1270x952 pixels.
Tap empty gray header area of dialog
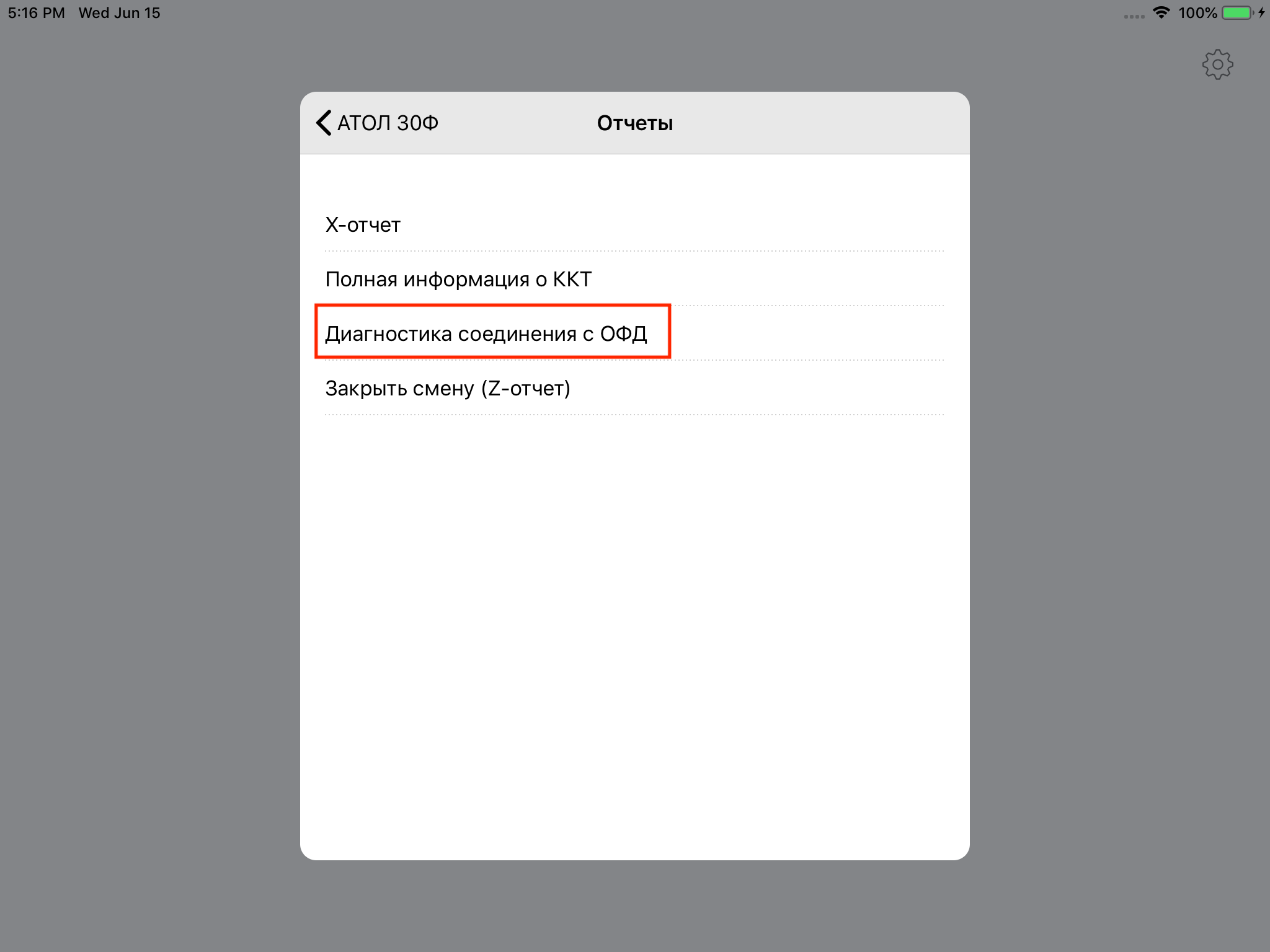pyautogui.click(x=819, y=123)
